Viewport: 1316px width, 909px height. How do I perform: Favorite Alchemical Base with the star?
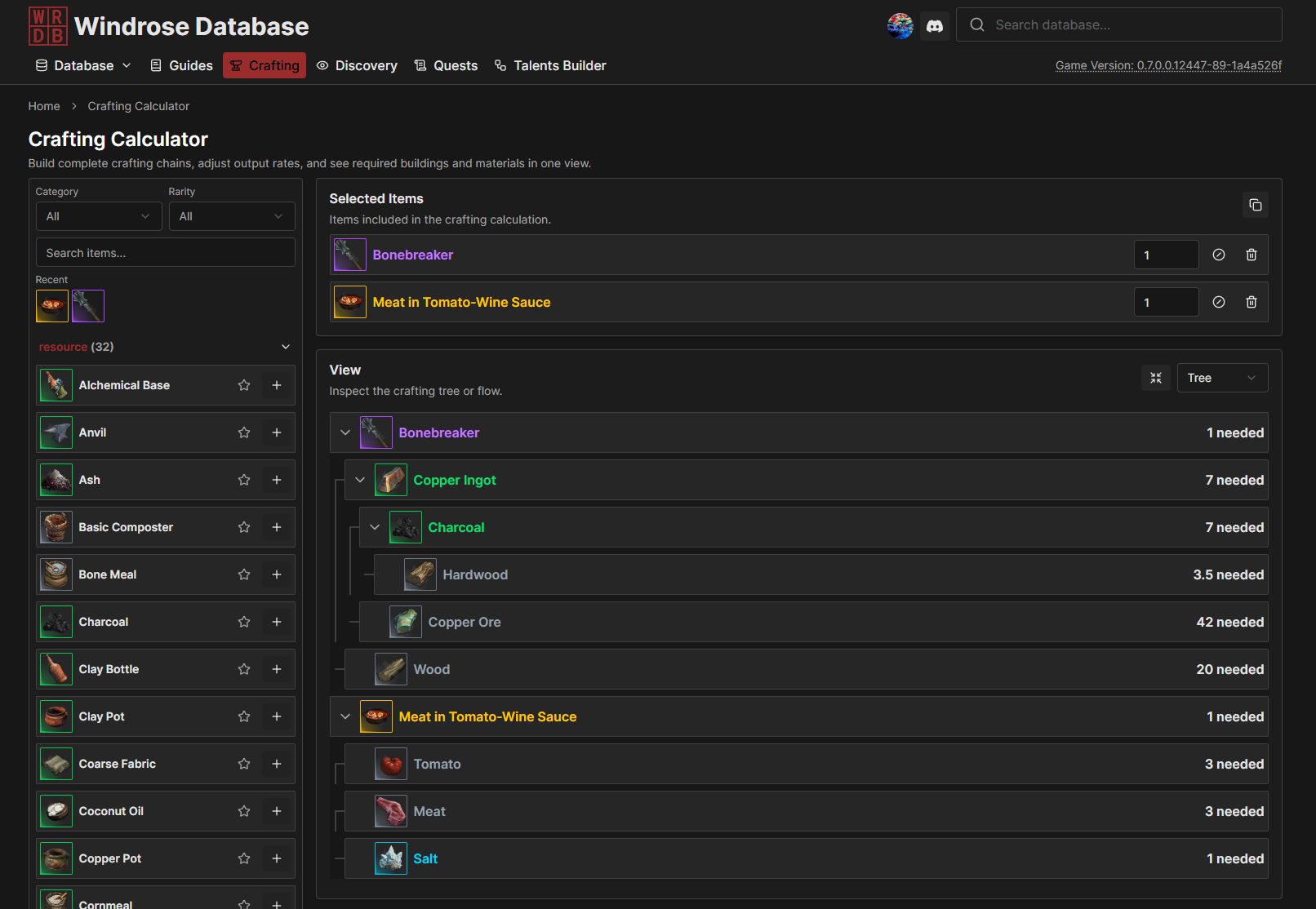[243, 384]
